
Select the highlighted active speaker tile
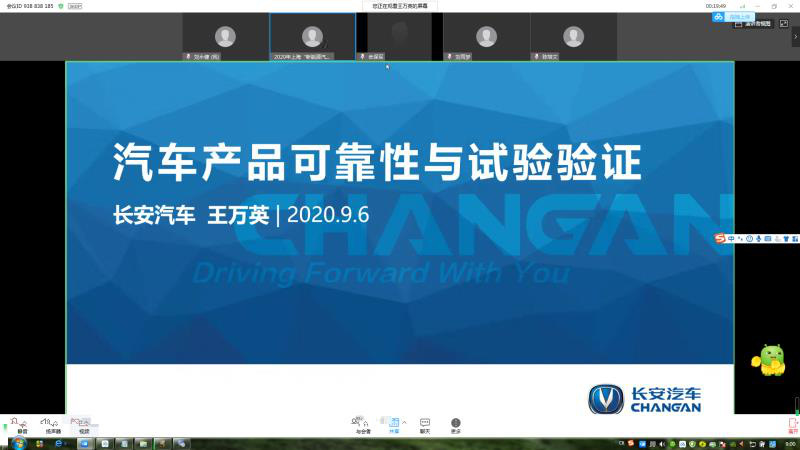tap(312, 37)
